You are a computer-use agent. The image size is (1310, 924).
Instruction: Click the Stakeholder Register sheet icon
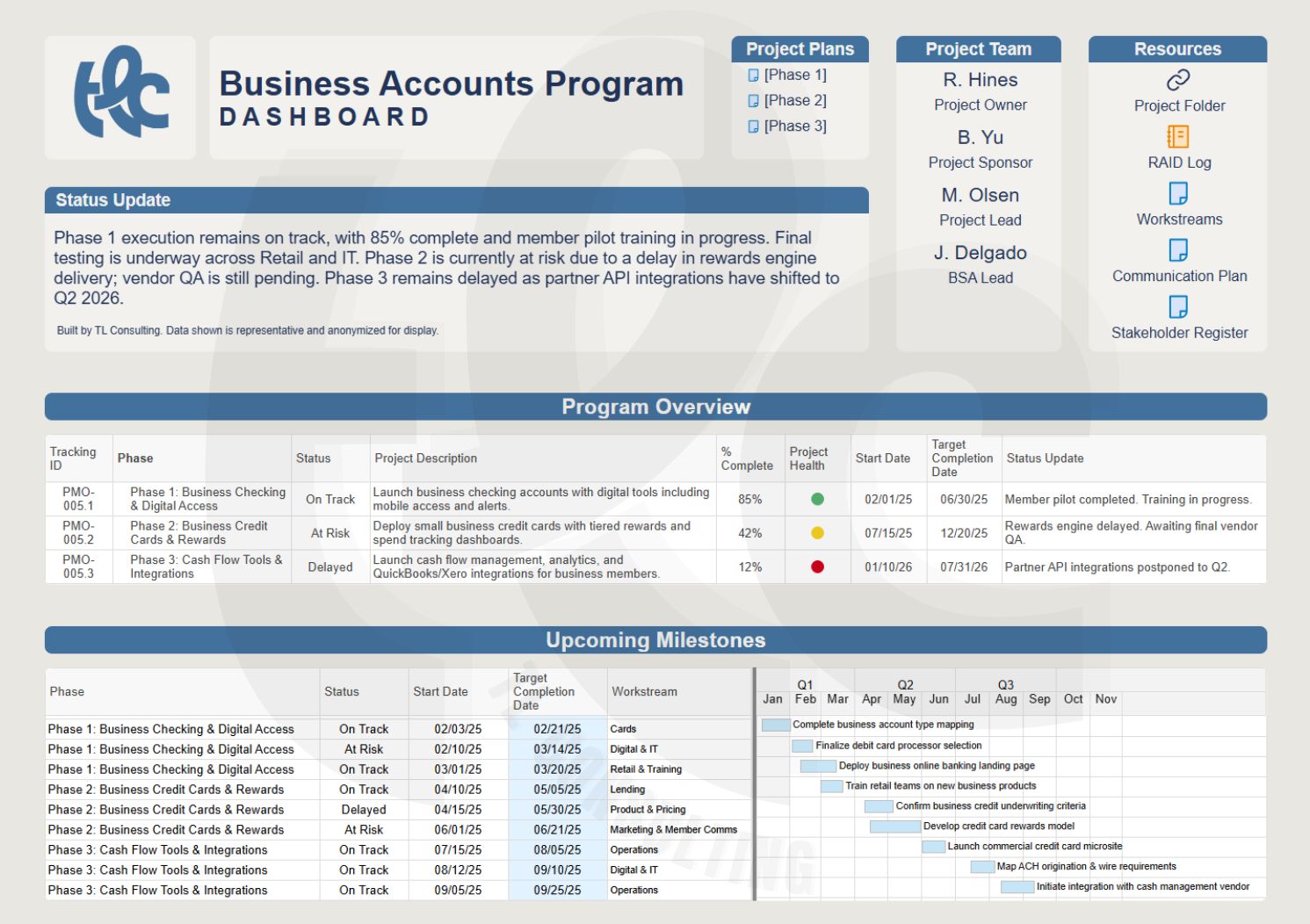coord(1178,307)
